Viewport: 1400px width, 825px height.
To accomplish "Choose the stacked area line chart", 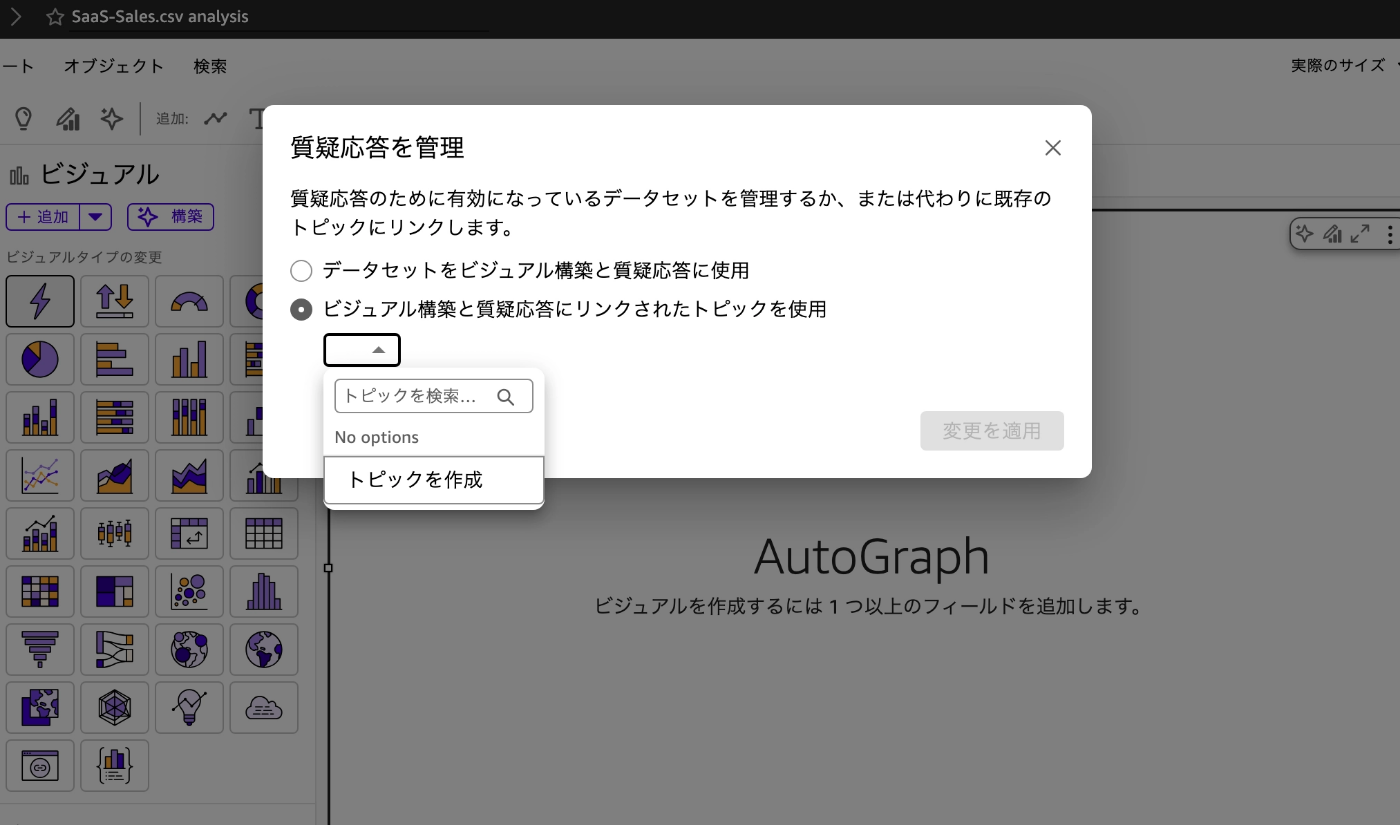I will pos(190,475).
